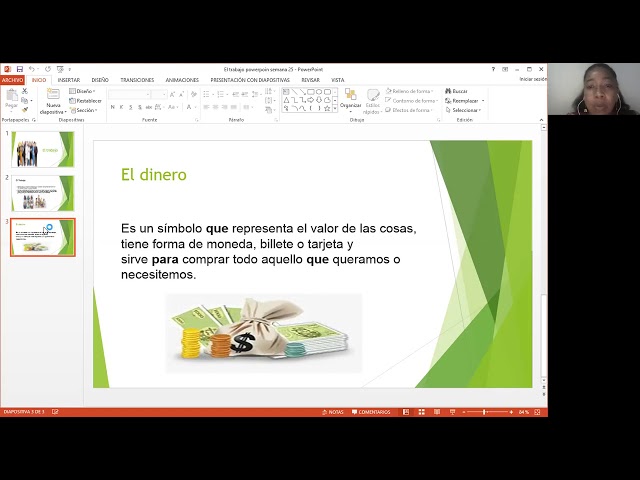Toggle text shadow formatting
Image resolution: width=640 pixels, height=480 pixels.
pyautogui.click(x=140, y=107)
